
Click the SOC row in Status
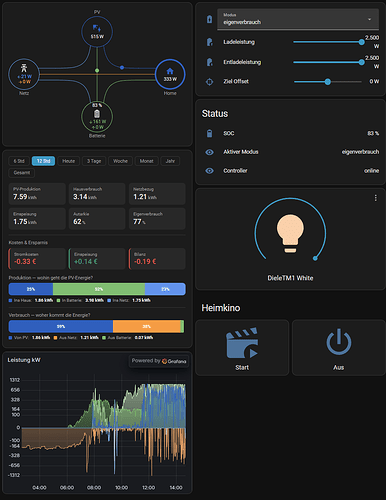[290, 133]
